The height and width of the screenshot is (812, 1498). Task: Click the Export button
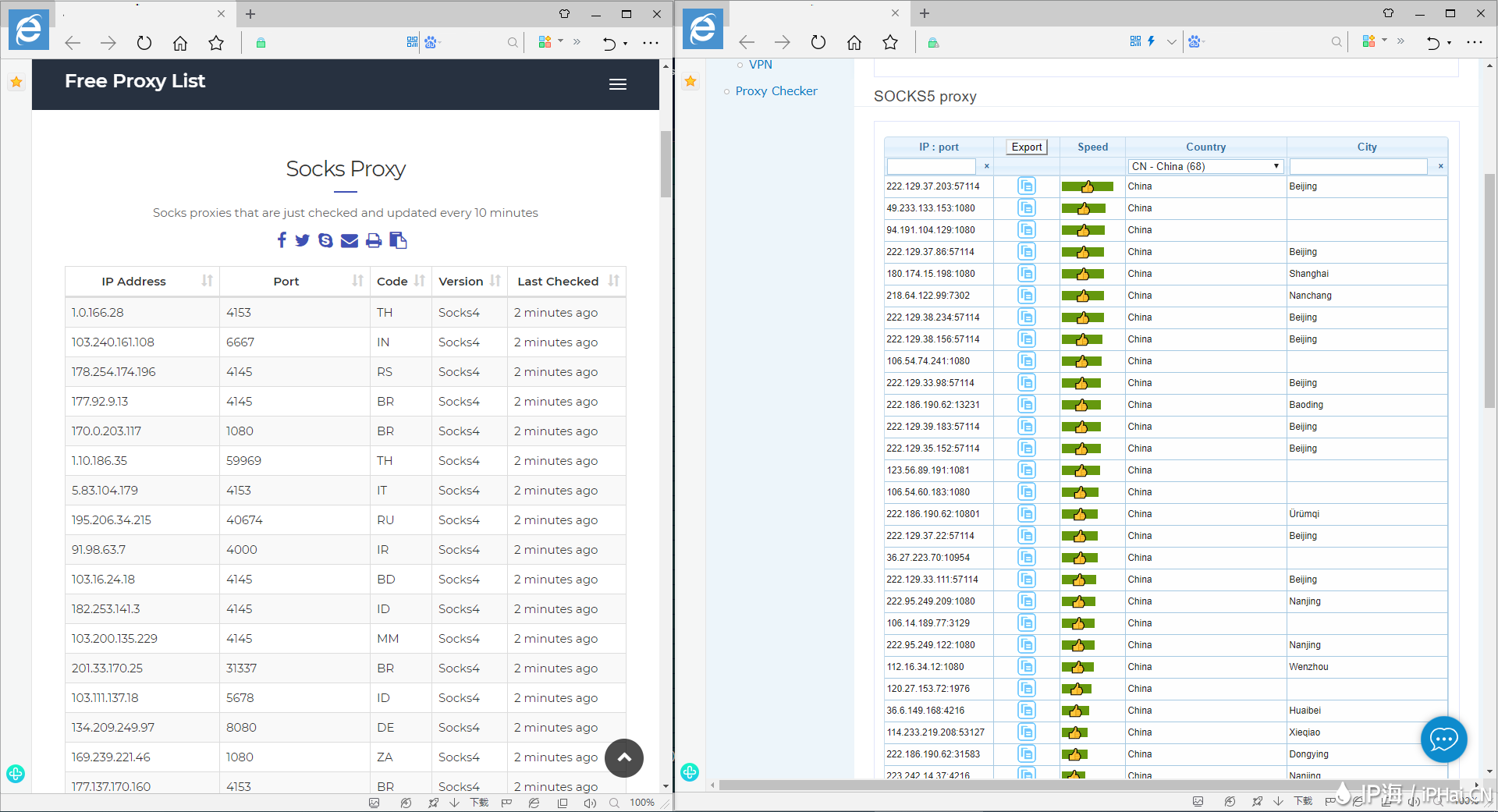(1026, 147)
